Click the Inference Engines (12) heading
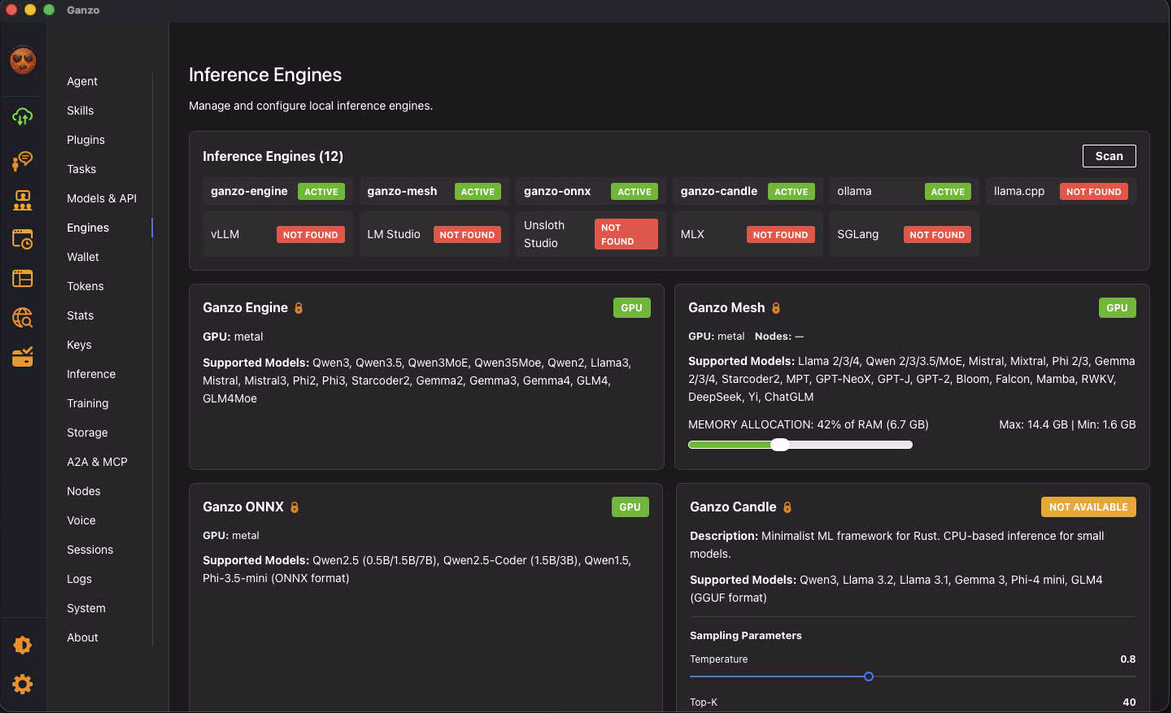The width and height of the screenshot is (1171, 713). [x=273, y=156]
